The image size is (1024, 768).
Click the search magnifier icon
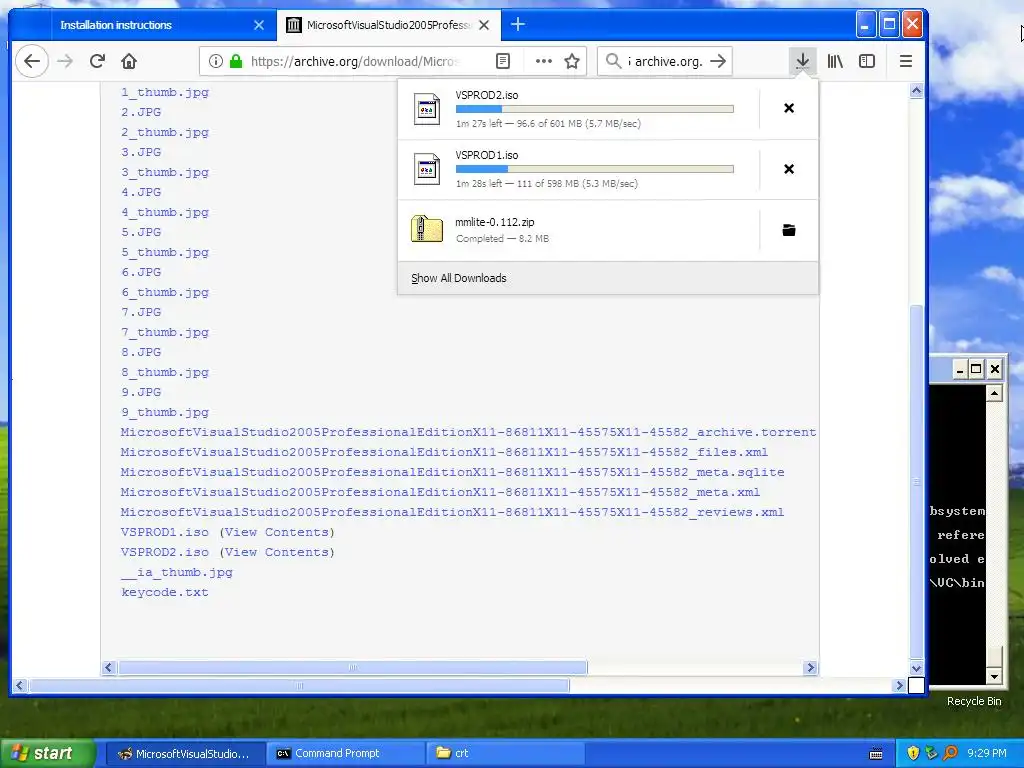[x=613, y=61]
